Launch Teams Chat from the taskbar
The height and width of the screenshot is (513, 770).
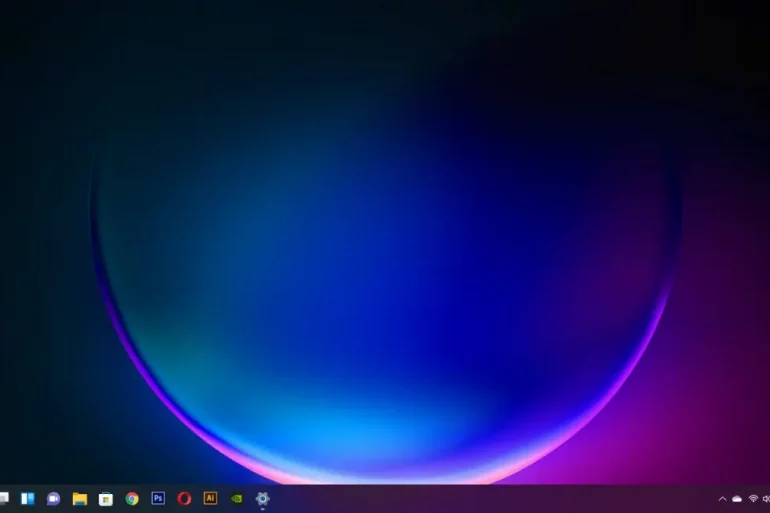point(54,498)
